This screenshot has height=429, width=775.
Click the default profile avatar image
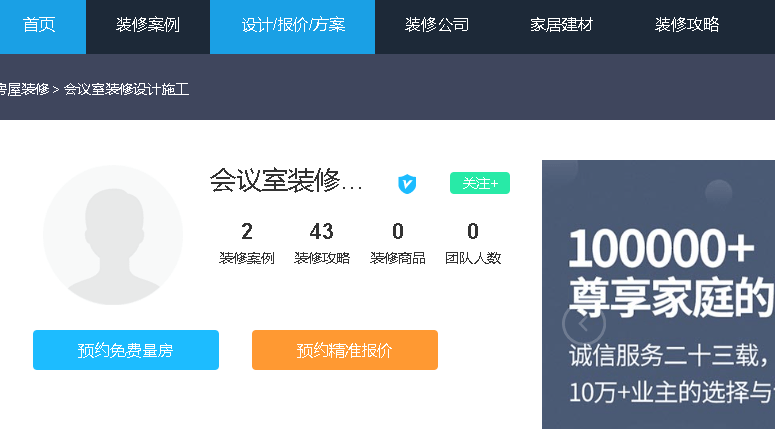(x=113, y=235)
